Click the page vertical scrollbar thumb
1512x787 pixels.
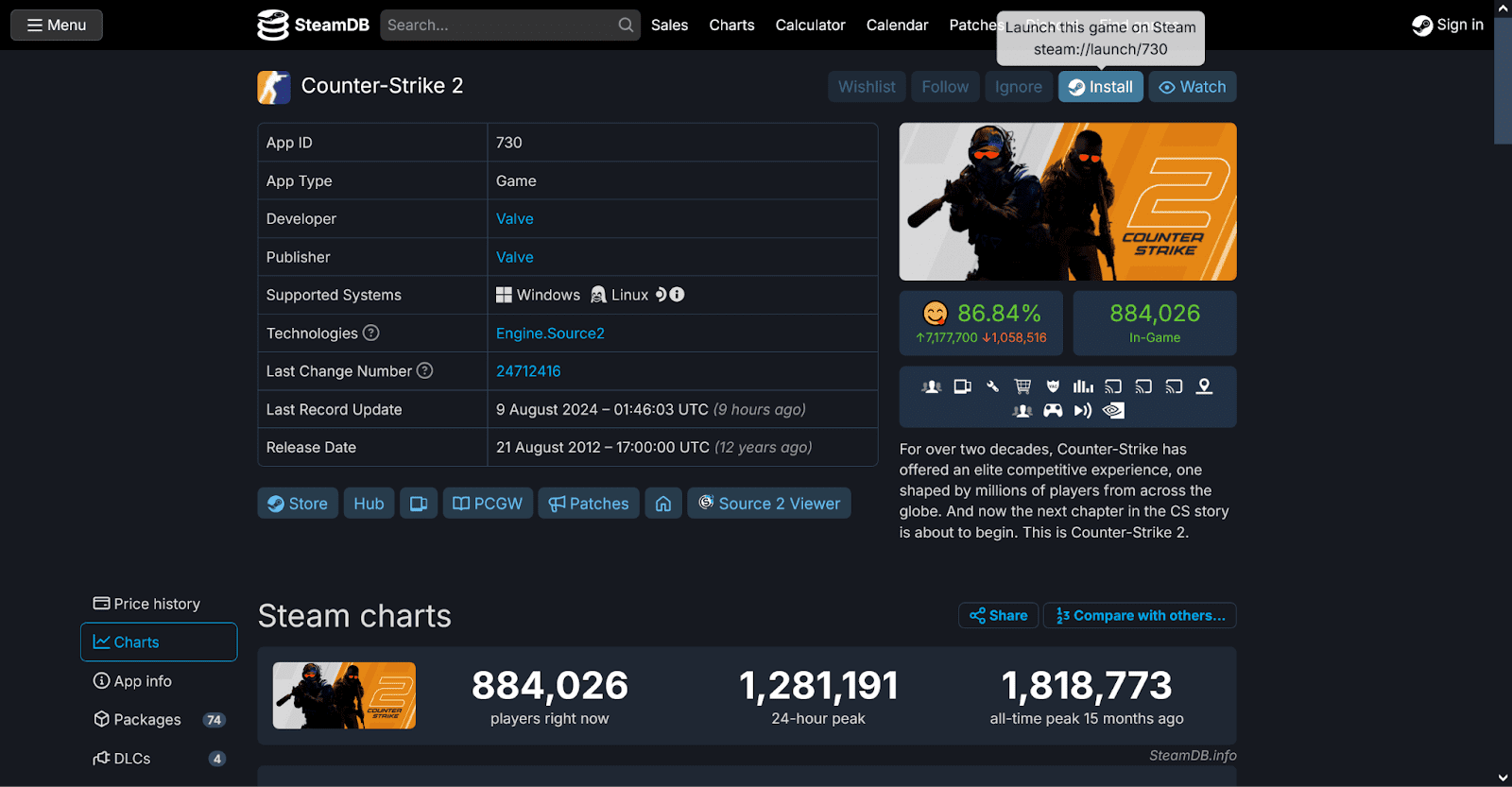[x=1503, y=80]
